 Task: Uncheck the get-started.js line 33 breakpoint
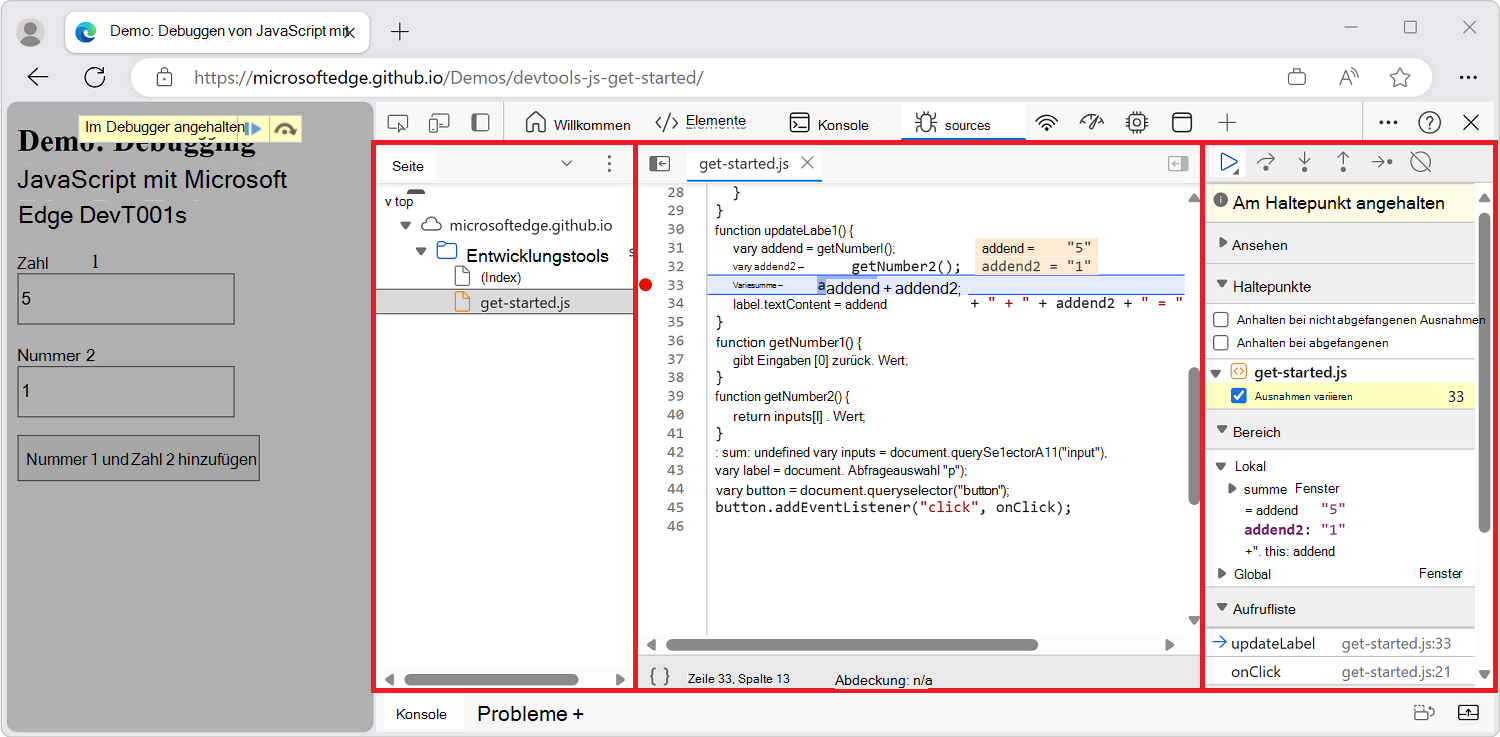point(1238,395)
